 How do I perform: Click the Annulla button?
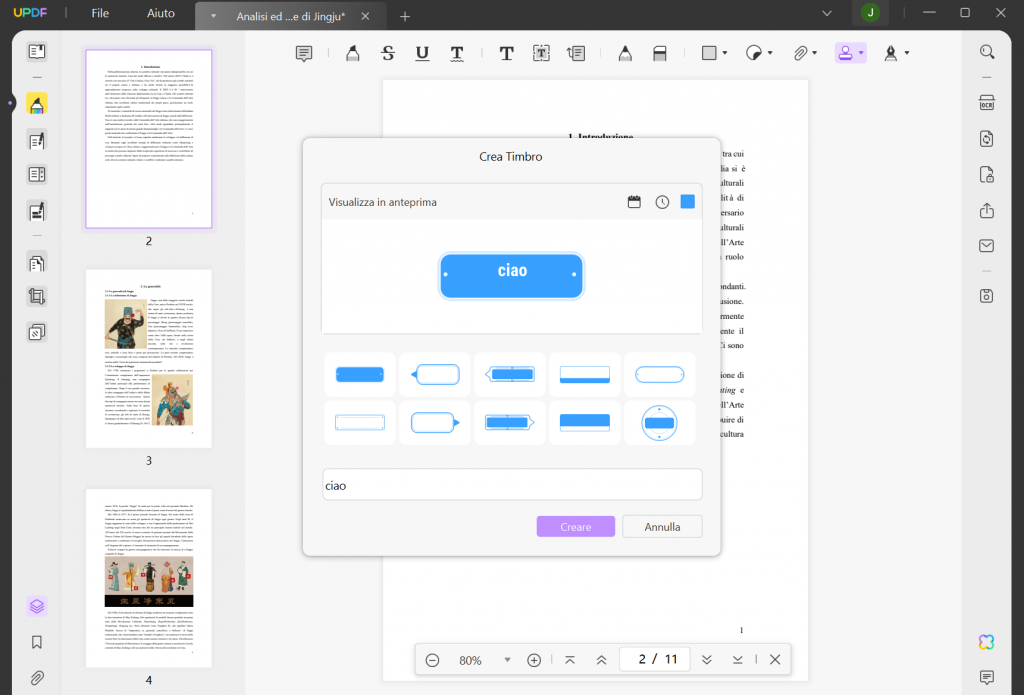point(662,526)
